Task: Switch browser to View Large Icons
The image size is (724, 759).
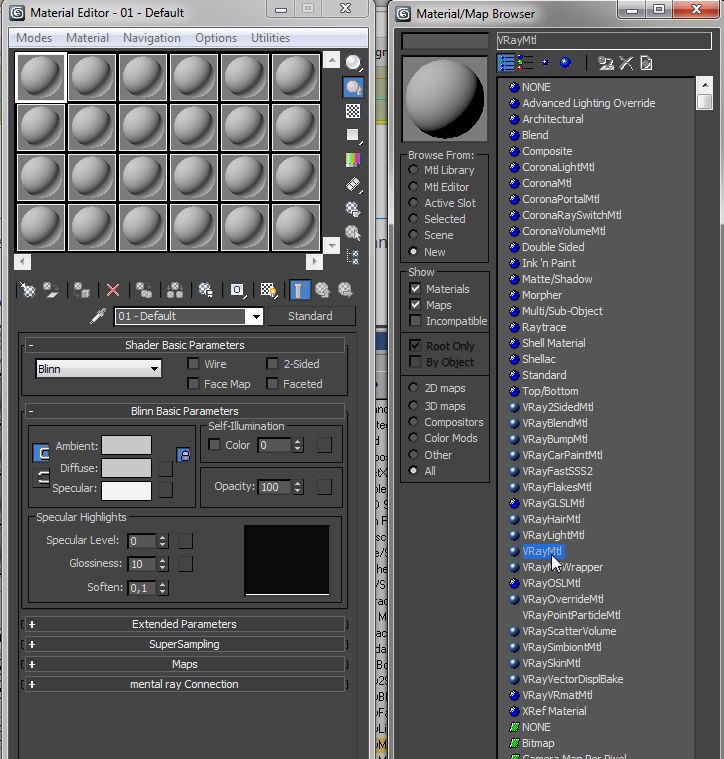Action: click(x=565, y=63)
